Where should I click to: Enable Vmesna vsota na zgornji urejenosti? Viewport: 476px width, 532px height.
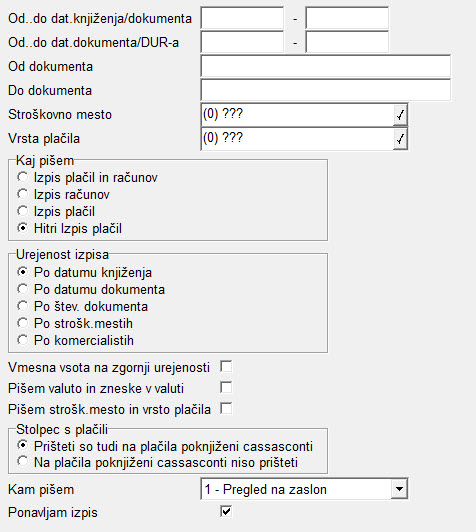tap(226, 367)
